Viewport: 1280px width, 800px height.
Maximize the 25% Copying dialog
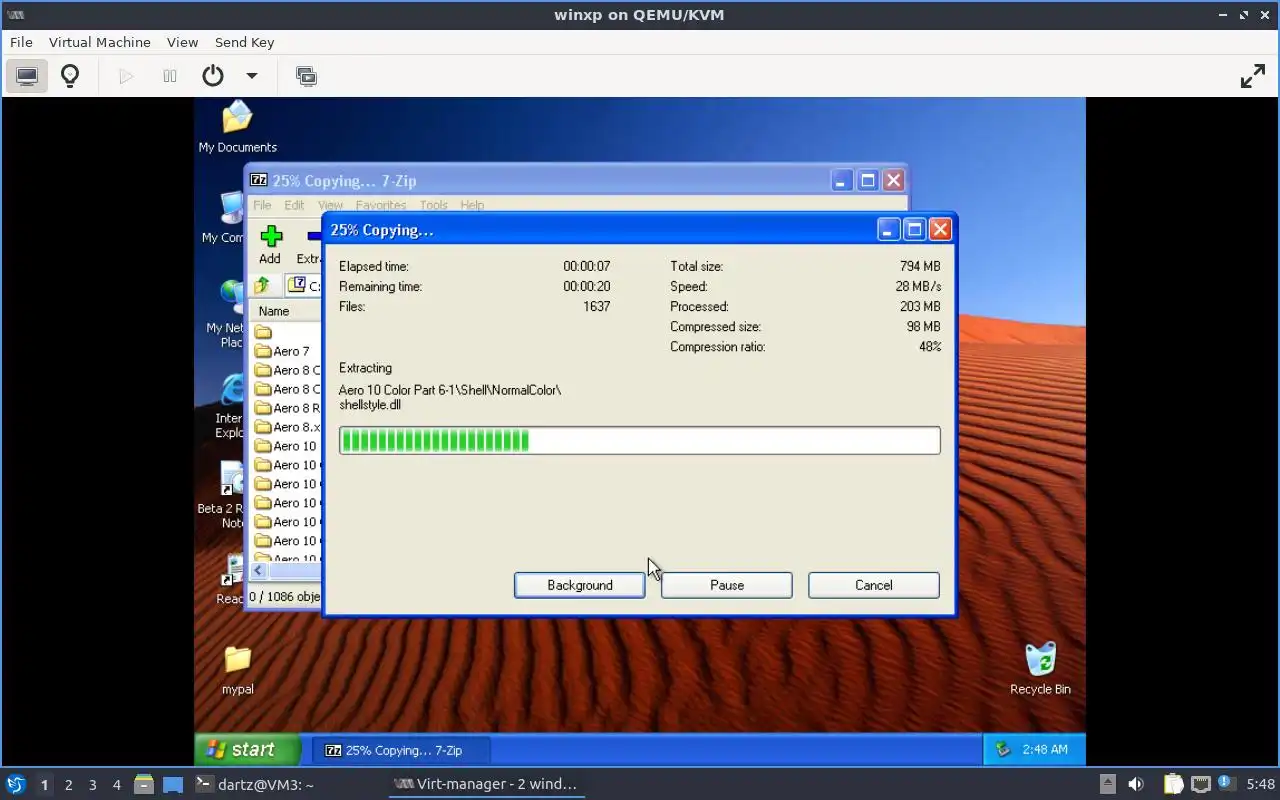coord(914,229)
